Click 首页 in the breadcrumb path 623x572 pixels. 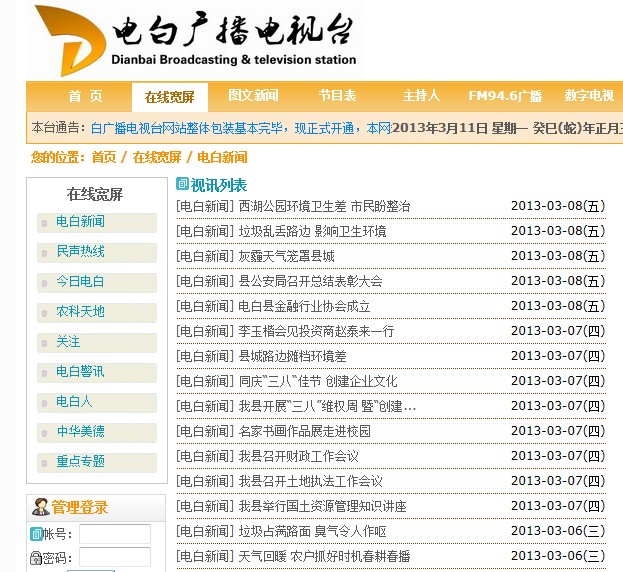(x=103, y=157)
